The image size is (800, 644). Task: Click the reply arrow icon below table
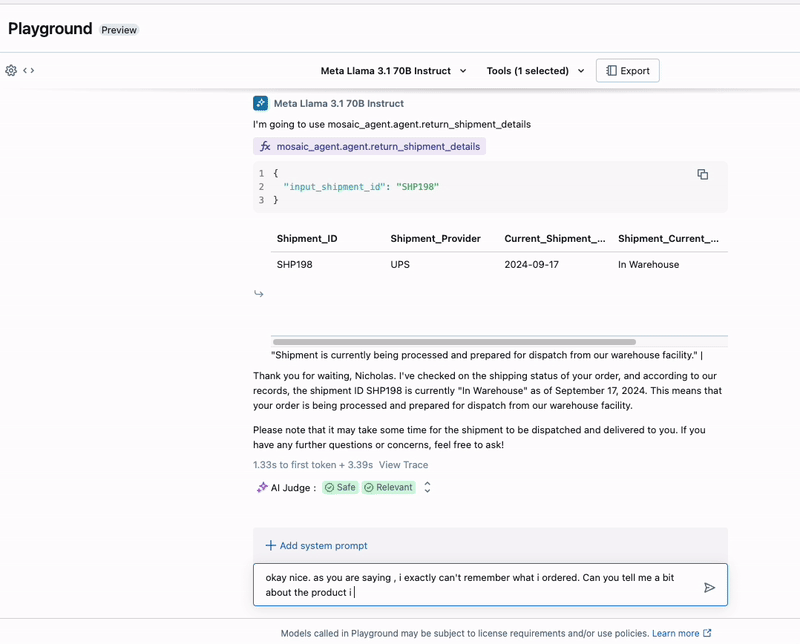point(259,293)
